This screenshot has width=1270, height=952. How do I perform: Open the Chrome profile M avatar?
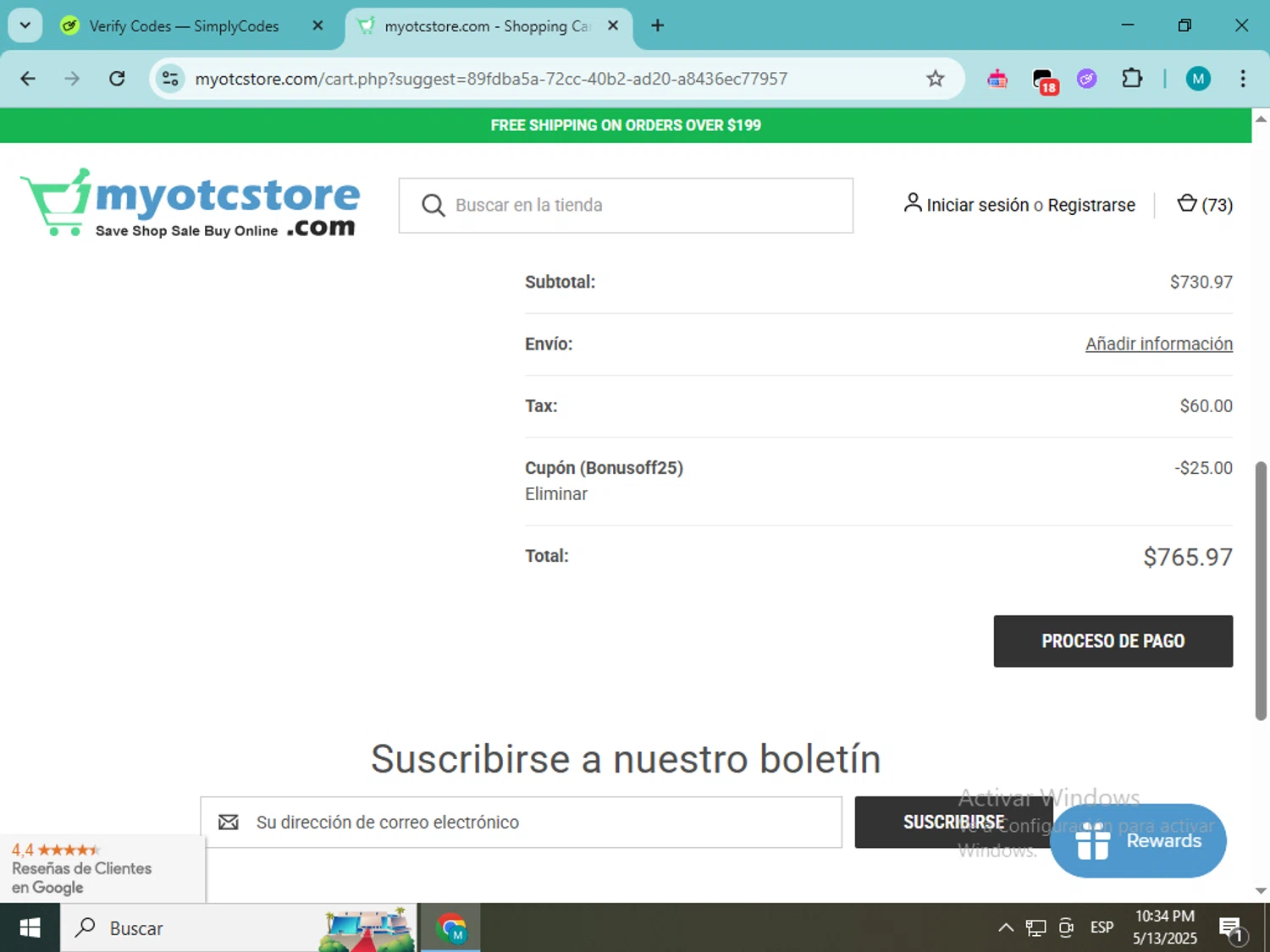(x=1197, y=79)
